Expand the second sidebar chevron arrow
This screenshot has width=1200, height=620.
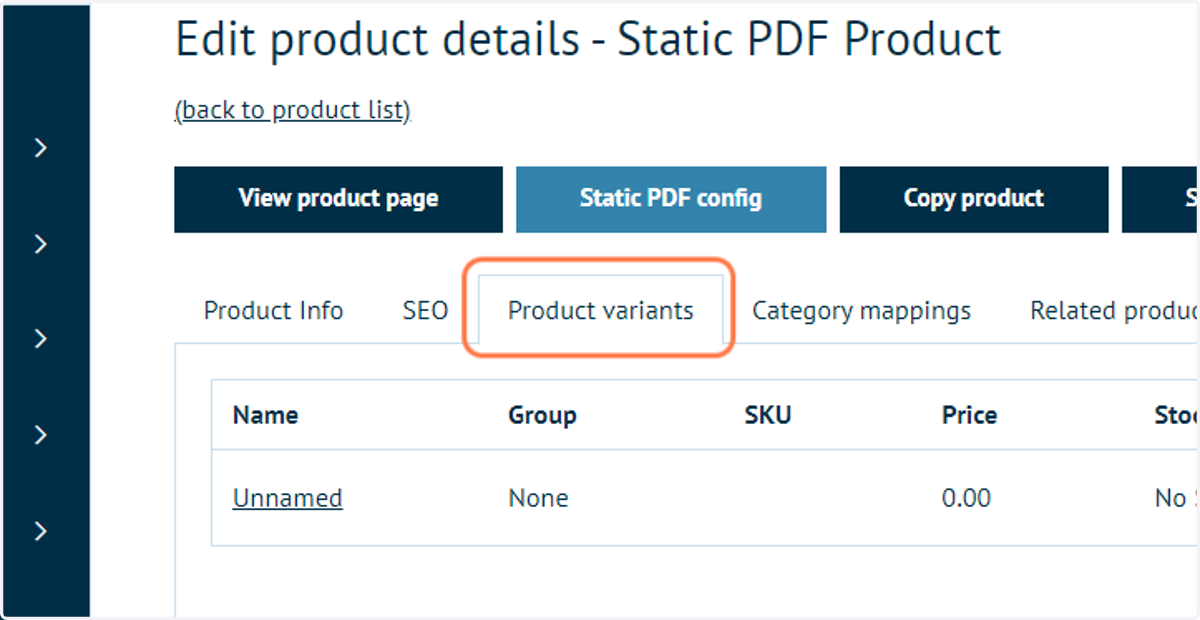click(x=41, y=244)
